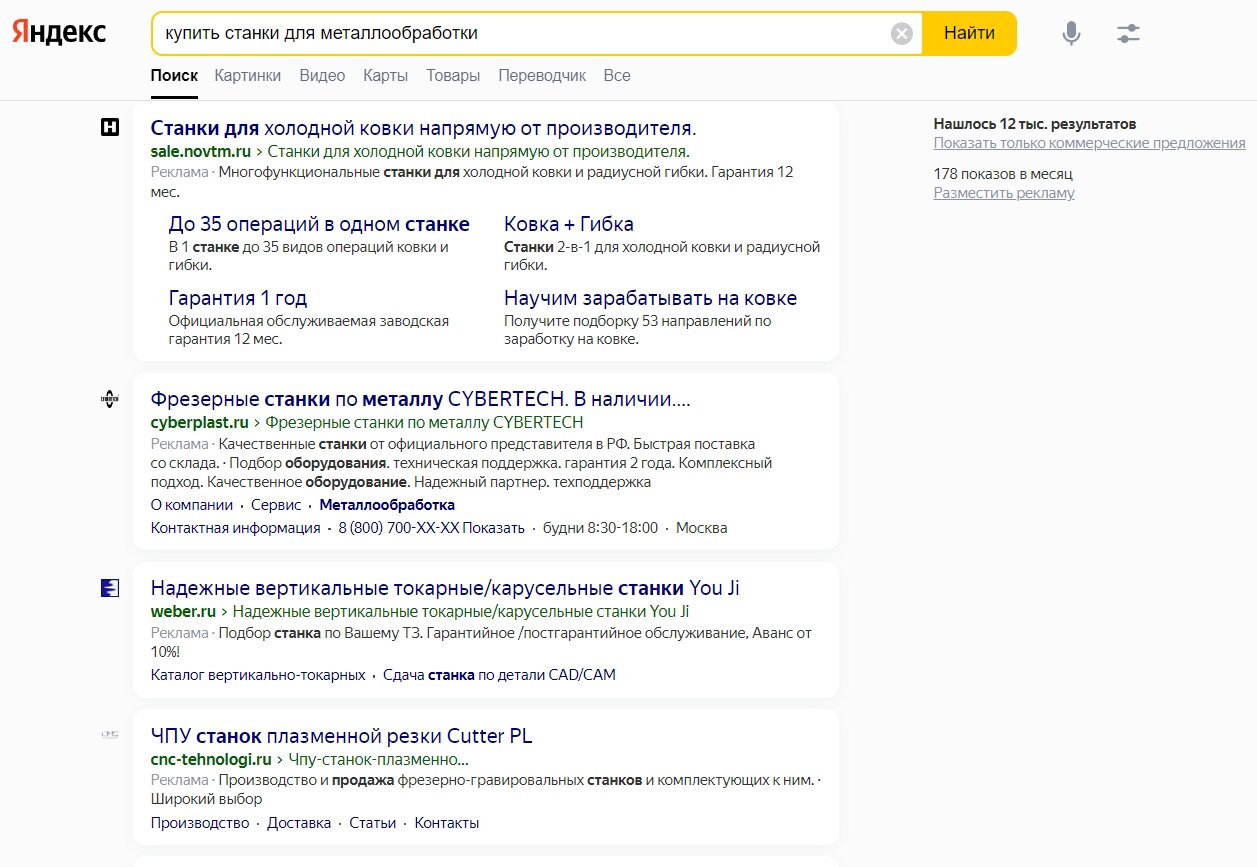
Task: Open result 'Станки для холодной ковки напрямую от производителя'
Action: coord(423,128)
